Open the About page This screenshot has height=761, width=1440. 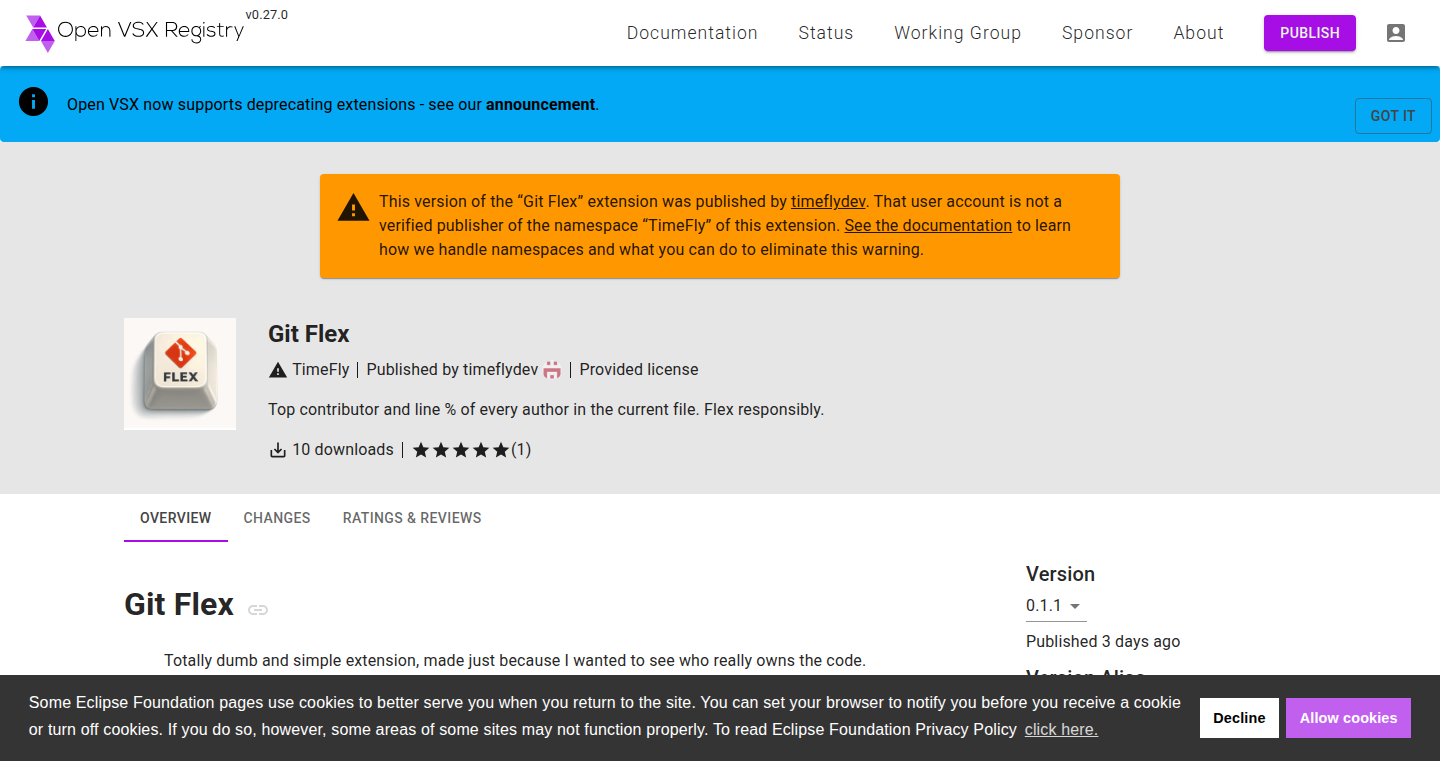pos(1198,33)
